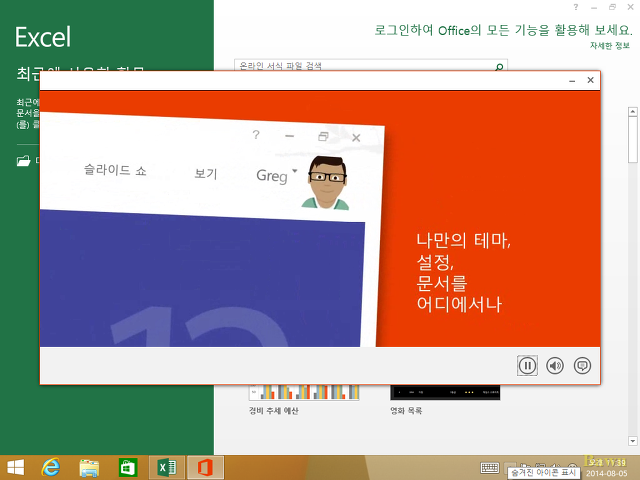This screenshot has width=640, height=480.
Task: Restore down the Excel window
Action: coord(612,7)
